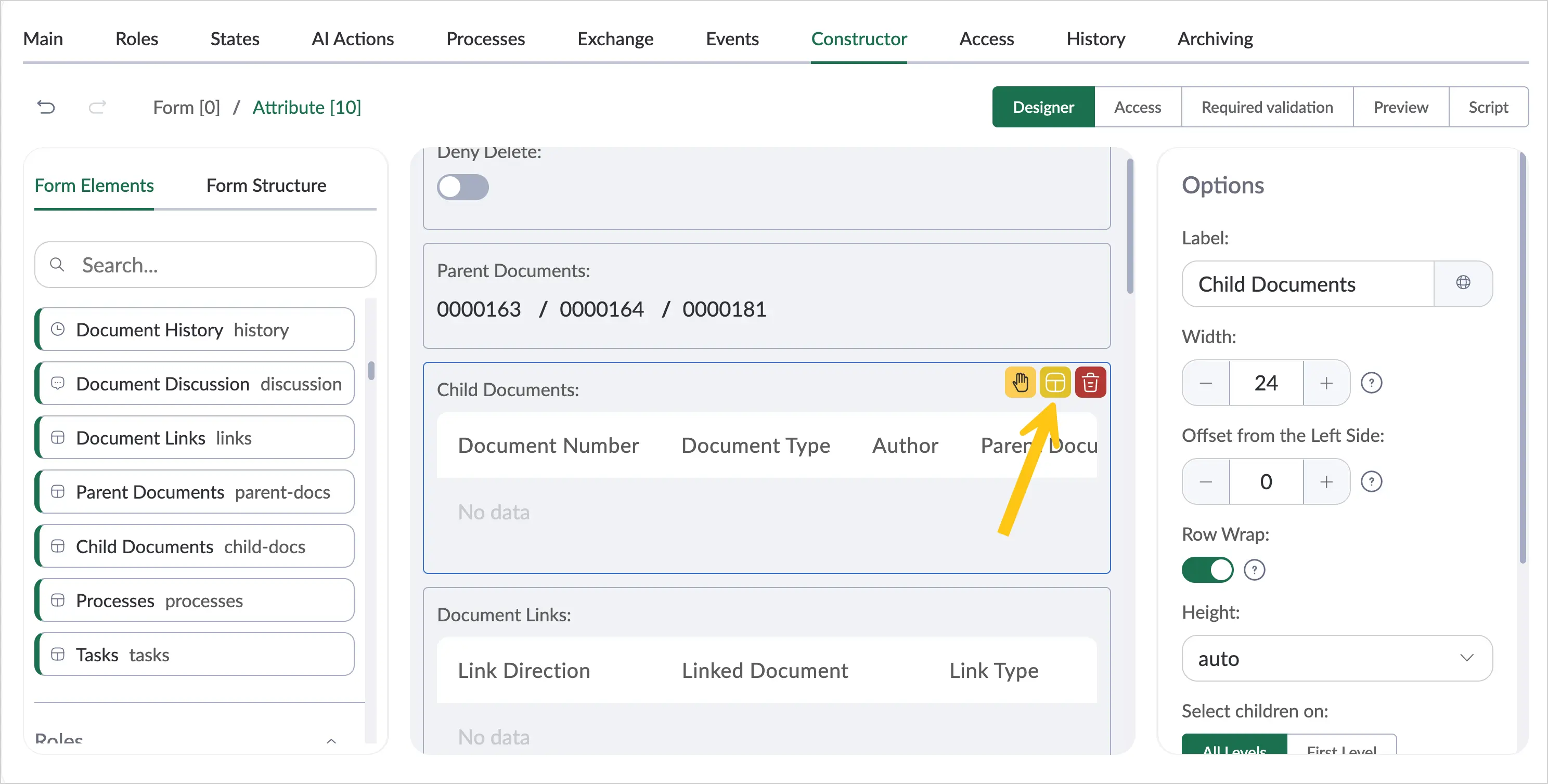Click the table icon of Parent Documents element
The width and height of the screenshot is (1548, 784).
pos(58,491)
